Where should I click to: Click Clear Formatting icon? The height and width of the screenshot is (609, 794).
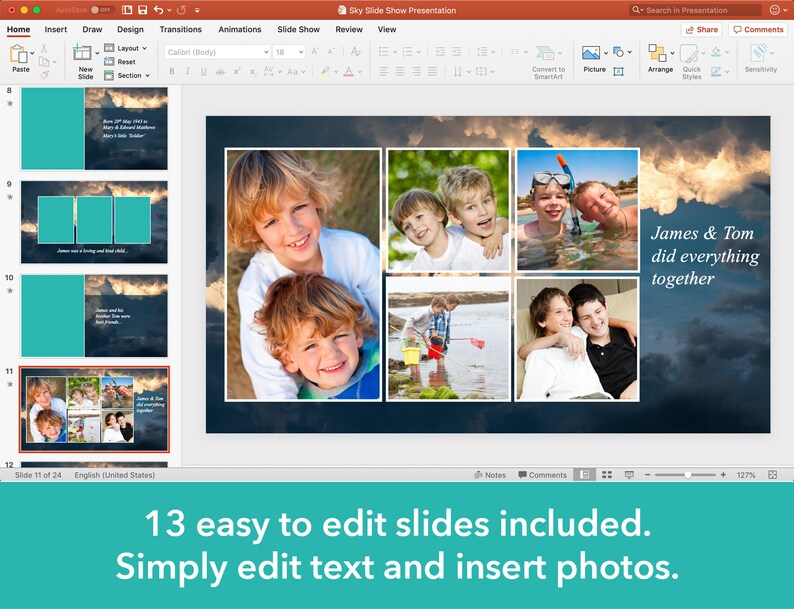coord(355,52)
